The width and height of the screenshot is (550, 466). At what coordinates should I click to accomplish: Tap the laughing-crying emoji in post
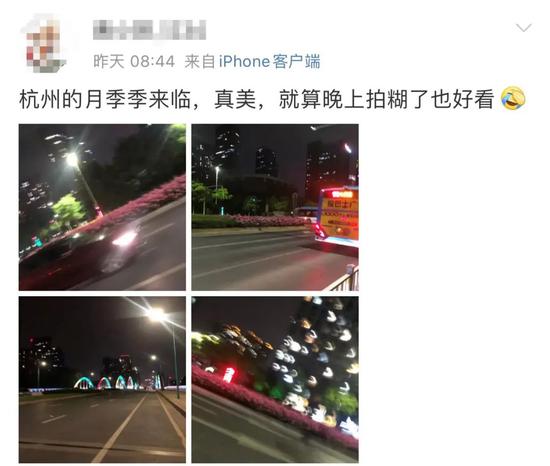[x=513, y=99]
